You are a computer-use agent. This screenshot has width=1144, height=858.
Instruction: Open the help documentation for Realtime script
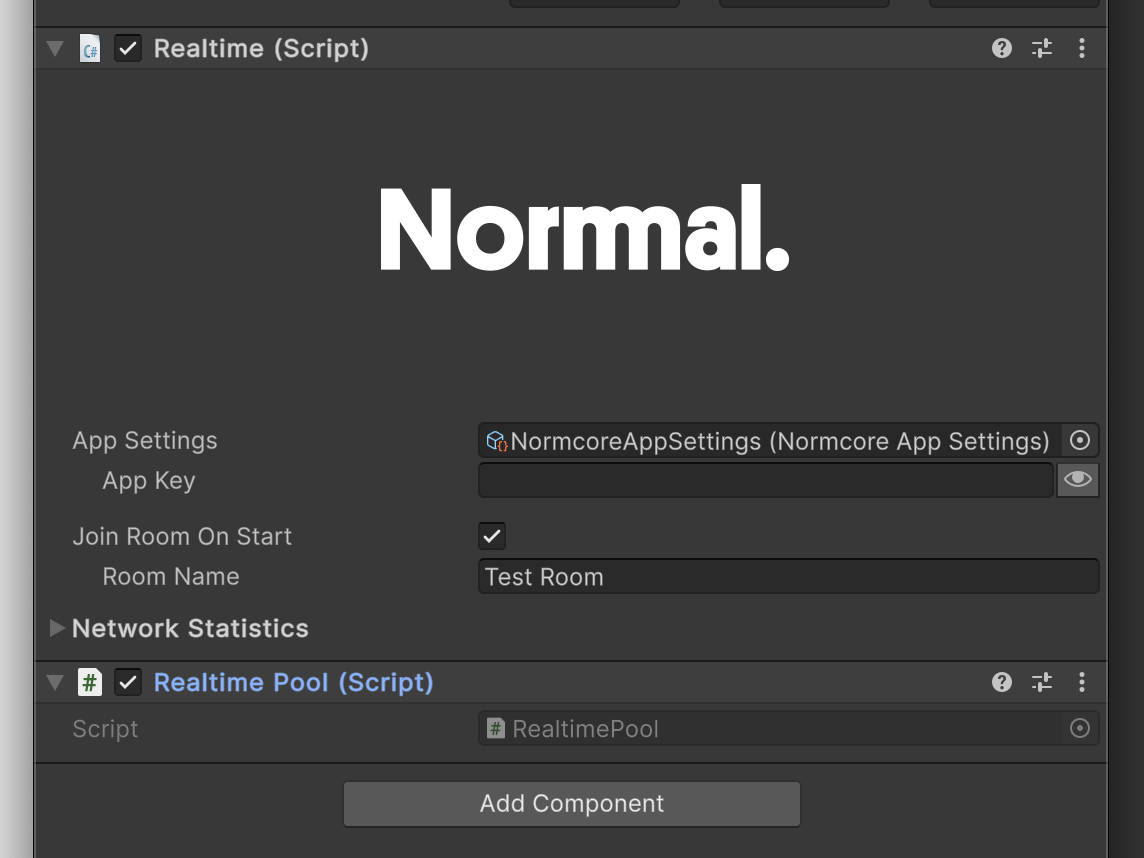[x=1001, y=48]
